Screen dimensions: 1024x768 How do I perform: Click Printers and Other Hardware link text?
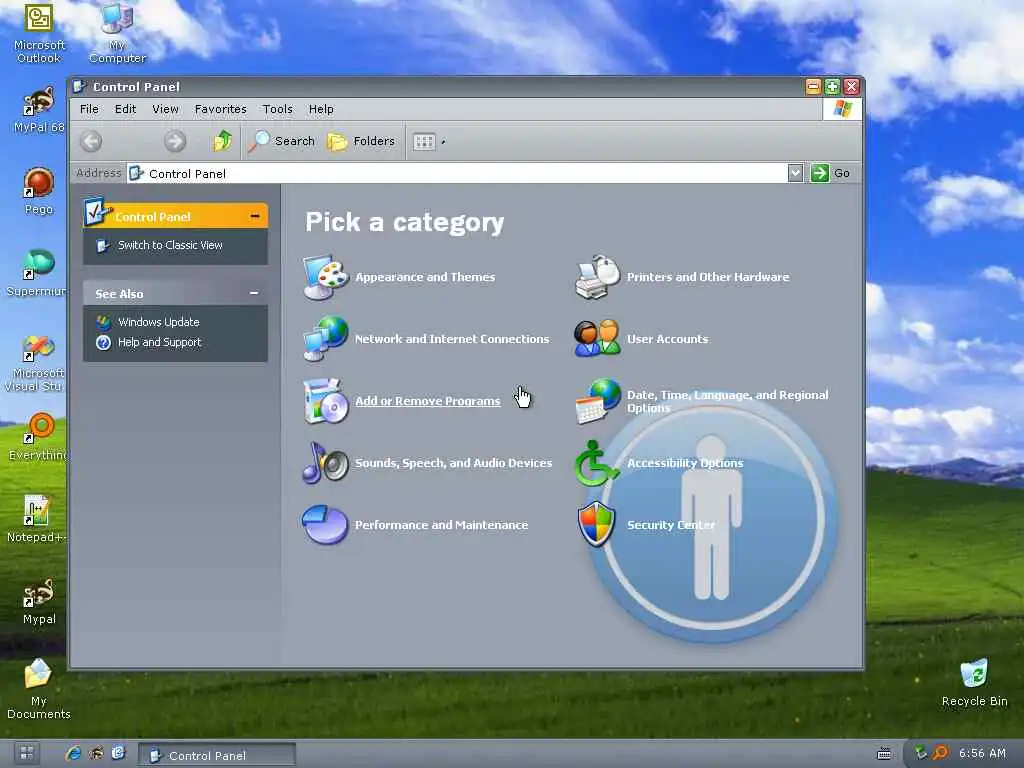708,277
